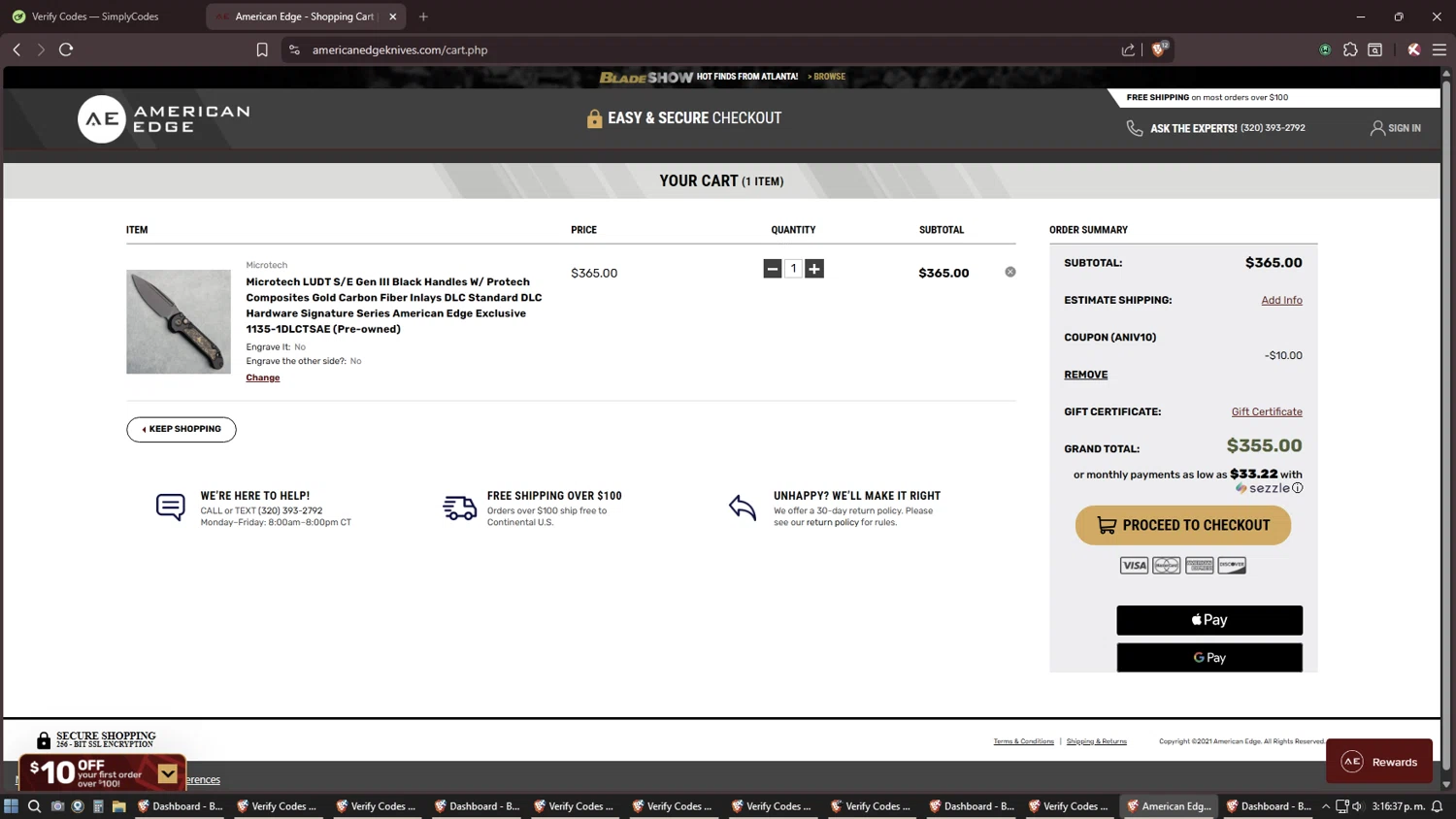
Task: Pay with the Apple Pay button
Action: coord(1209,620)
